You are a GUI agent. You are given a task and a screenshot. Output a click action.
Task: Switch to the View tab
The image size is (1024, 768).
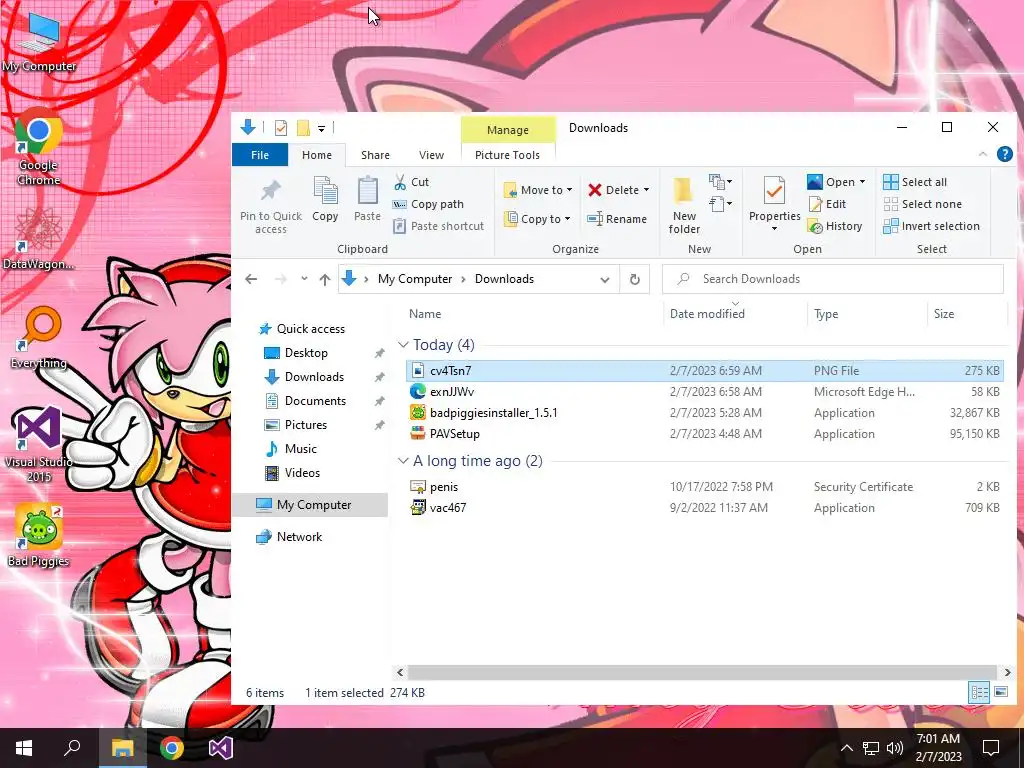coord(431,155)
